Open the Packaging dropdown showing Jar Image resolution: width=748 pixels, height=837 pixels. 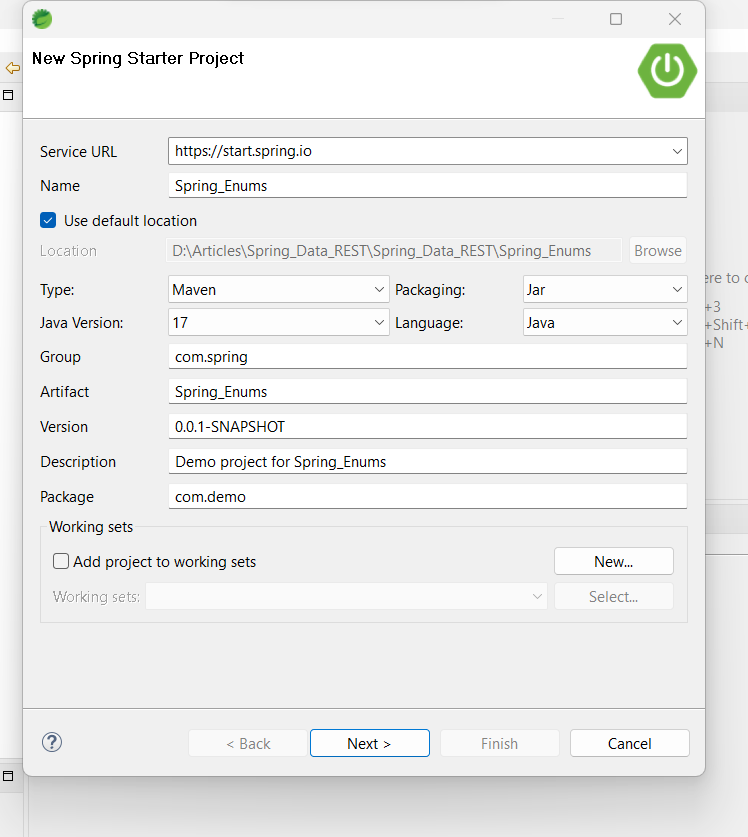[x=605, y=290]
